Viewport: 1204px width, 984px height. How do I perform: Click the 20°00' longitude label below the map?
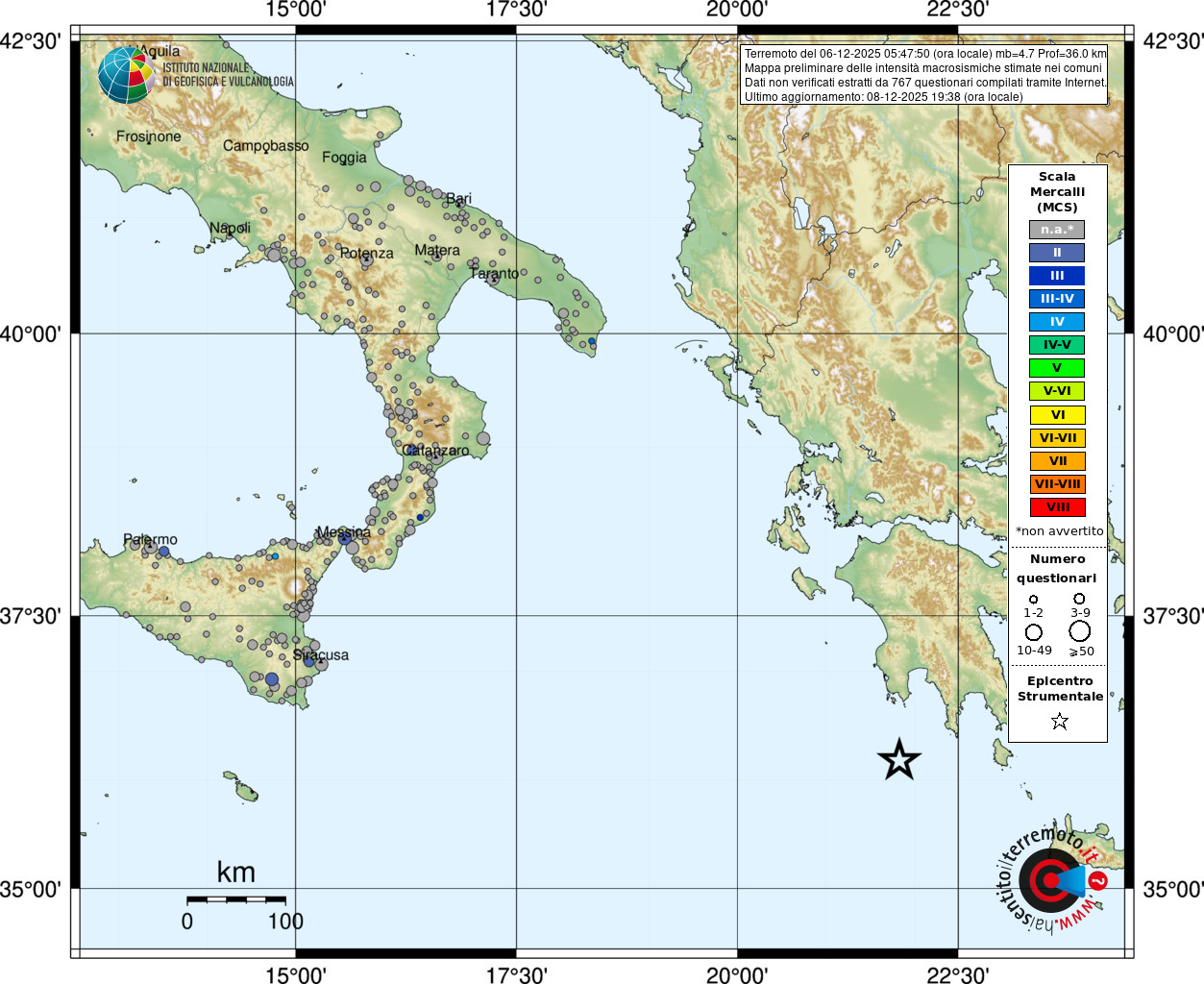pyautogui.click(x=737, y=975)
